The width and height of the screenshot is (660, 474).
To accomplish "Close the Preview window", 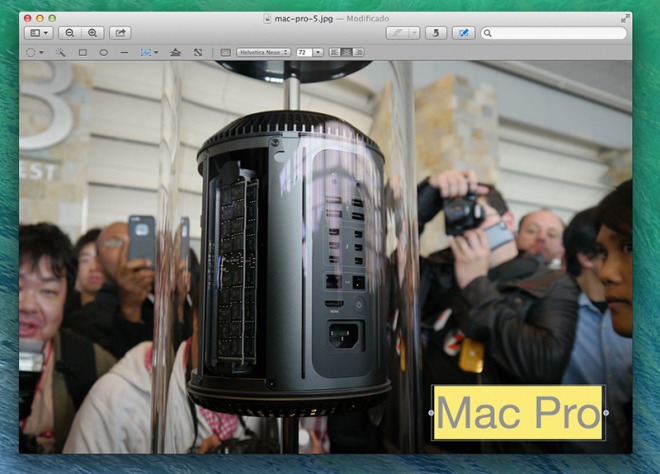I will tap(27, 18).
